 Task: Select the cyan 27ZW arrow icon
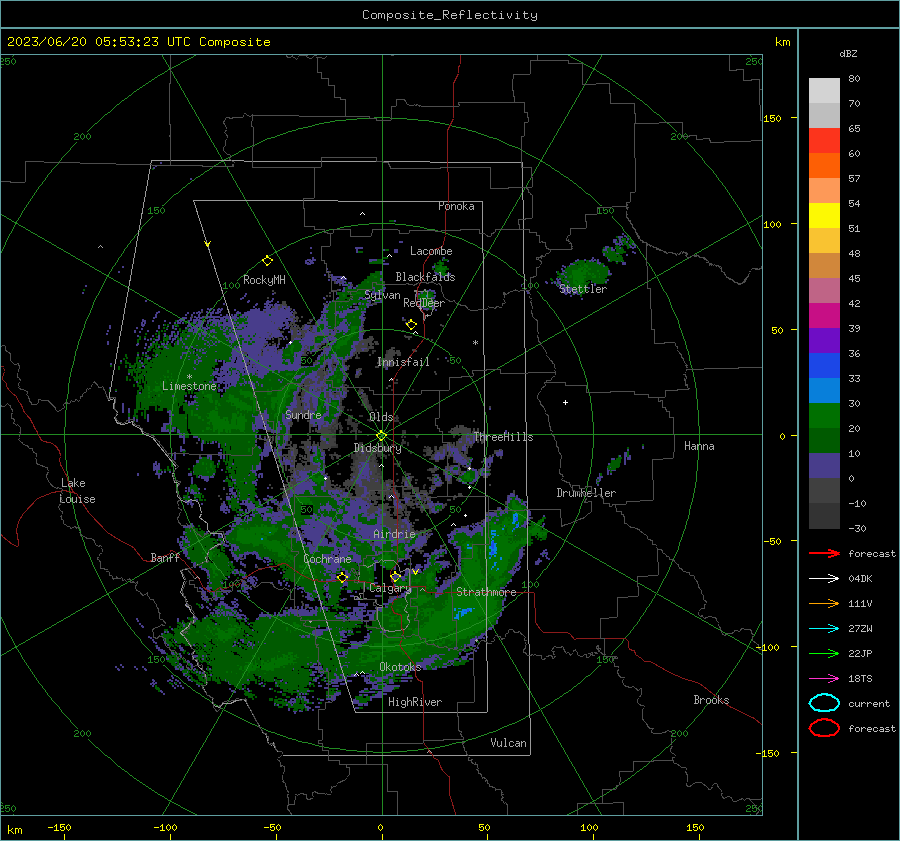point(824,629)
